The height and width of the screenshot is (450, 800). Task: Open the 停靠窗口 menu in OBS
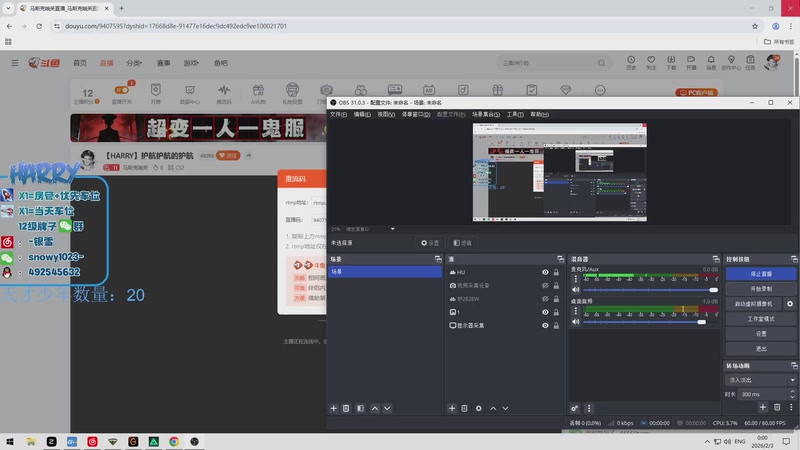416,114
